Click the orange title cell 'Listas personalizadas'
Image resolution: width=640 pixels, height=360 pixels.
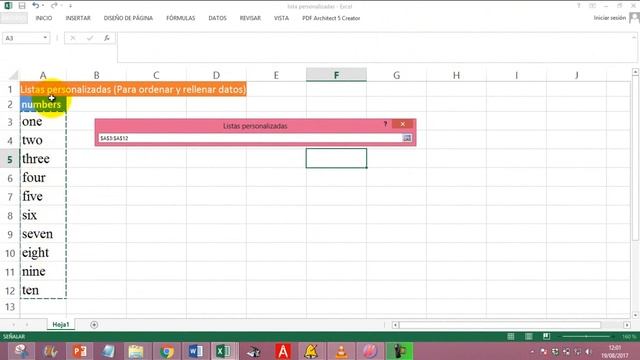coord(133,89)
